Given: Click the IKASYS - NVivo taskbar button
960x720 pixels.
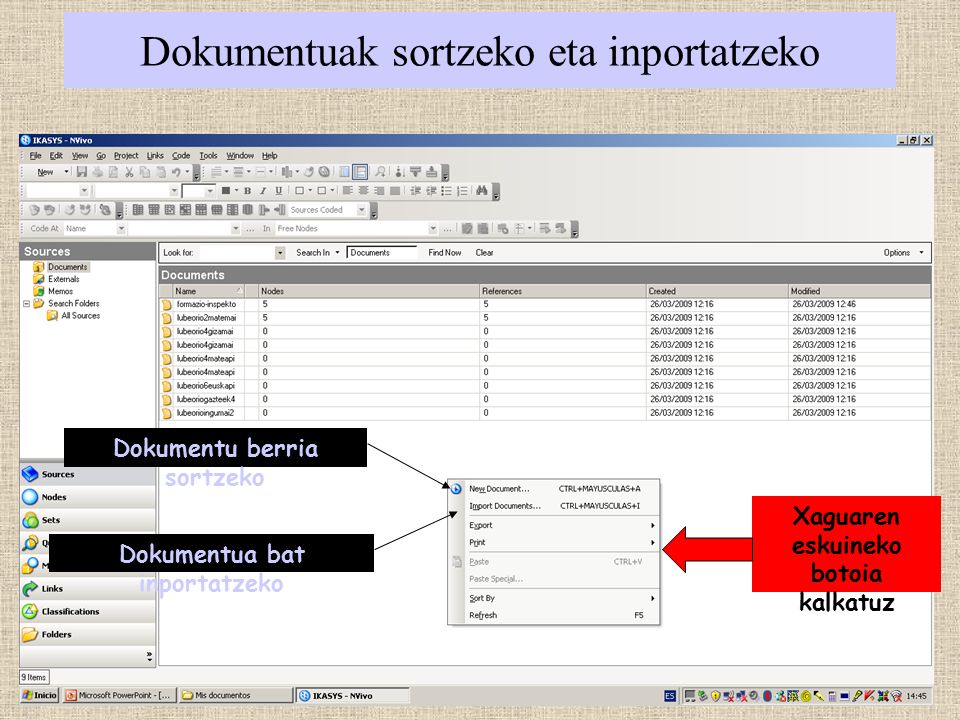Looking at the screenshot, I should (x=353, y=696).
